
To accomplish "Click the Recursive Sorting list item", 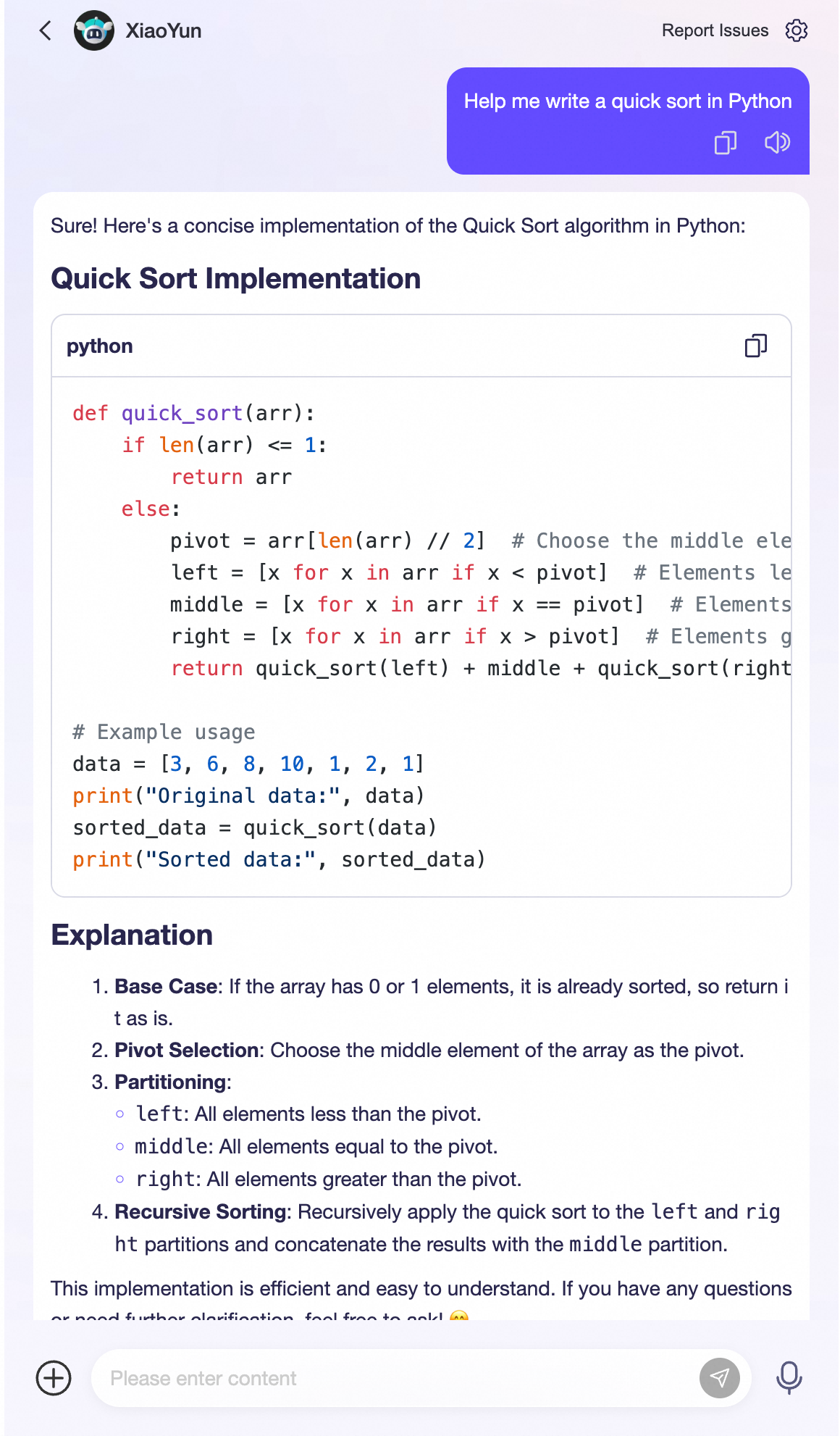I will point(436,1227).
